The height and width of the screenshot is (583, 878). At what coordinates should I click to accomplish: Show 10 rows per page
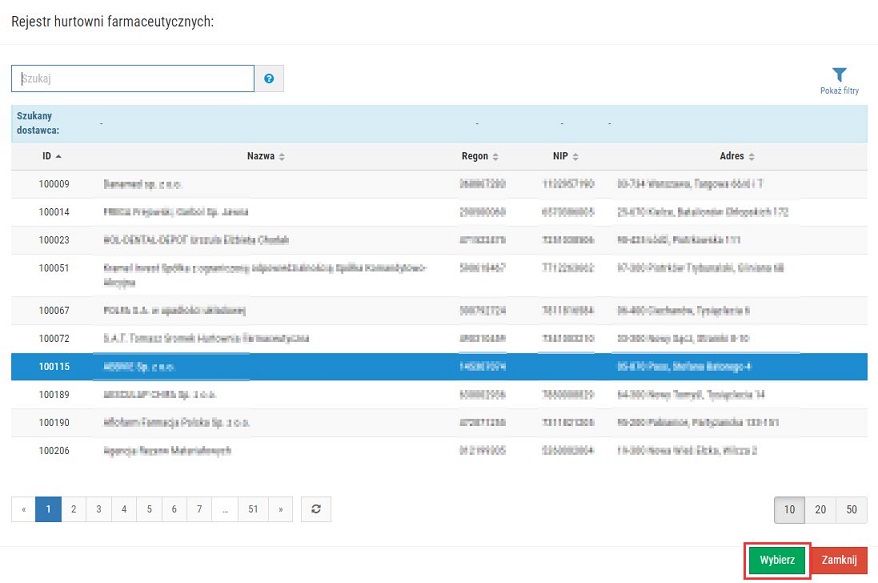[x=790, y=510]
